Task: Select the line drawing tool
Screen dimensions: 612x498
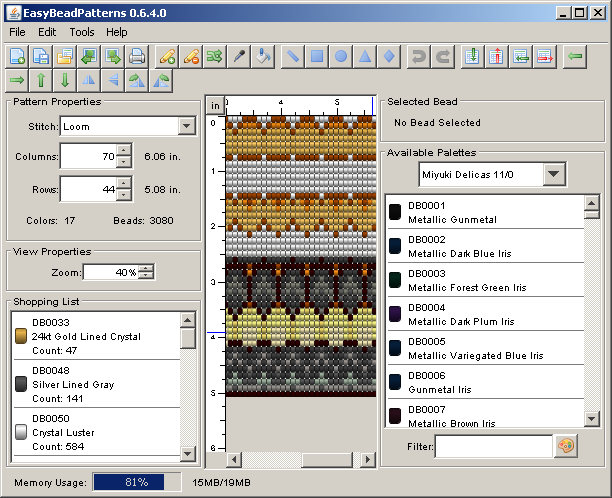Action: point(293,57)
